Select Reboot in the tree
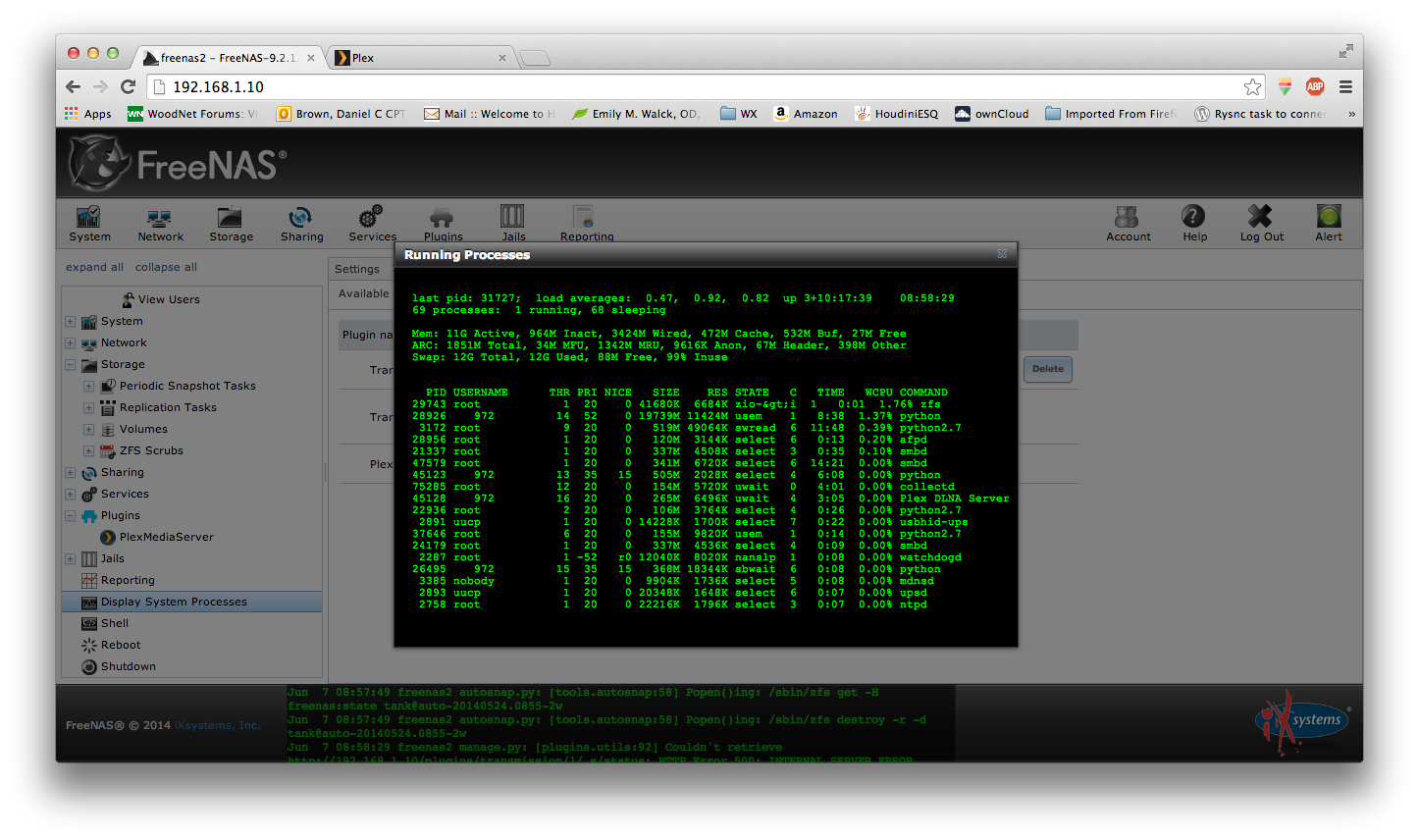 click(111, 646)
